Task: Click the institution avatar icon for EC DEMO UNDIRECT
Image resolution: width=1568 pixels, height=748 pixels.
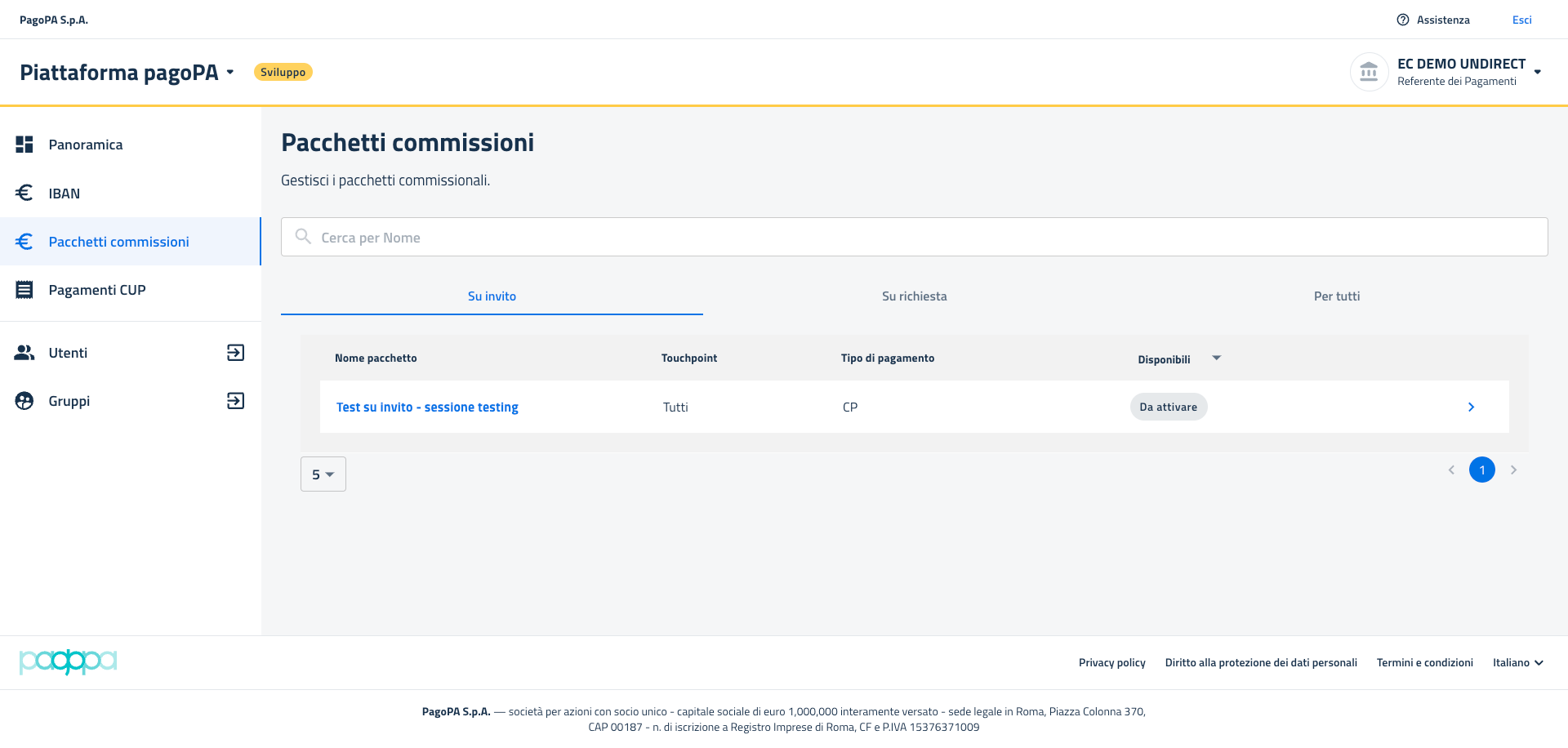Action: 1369,72
